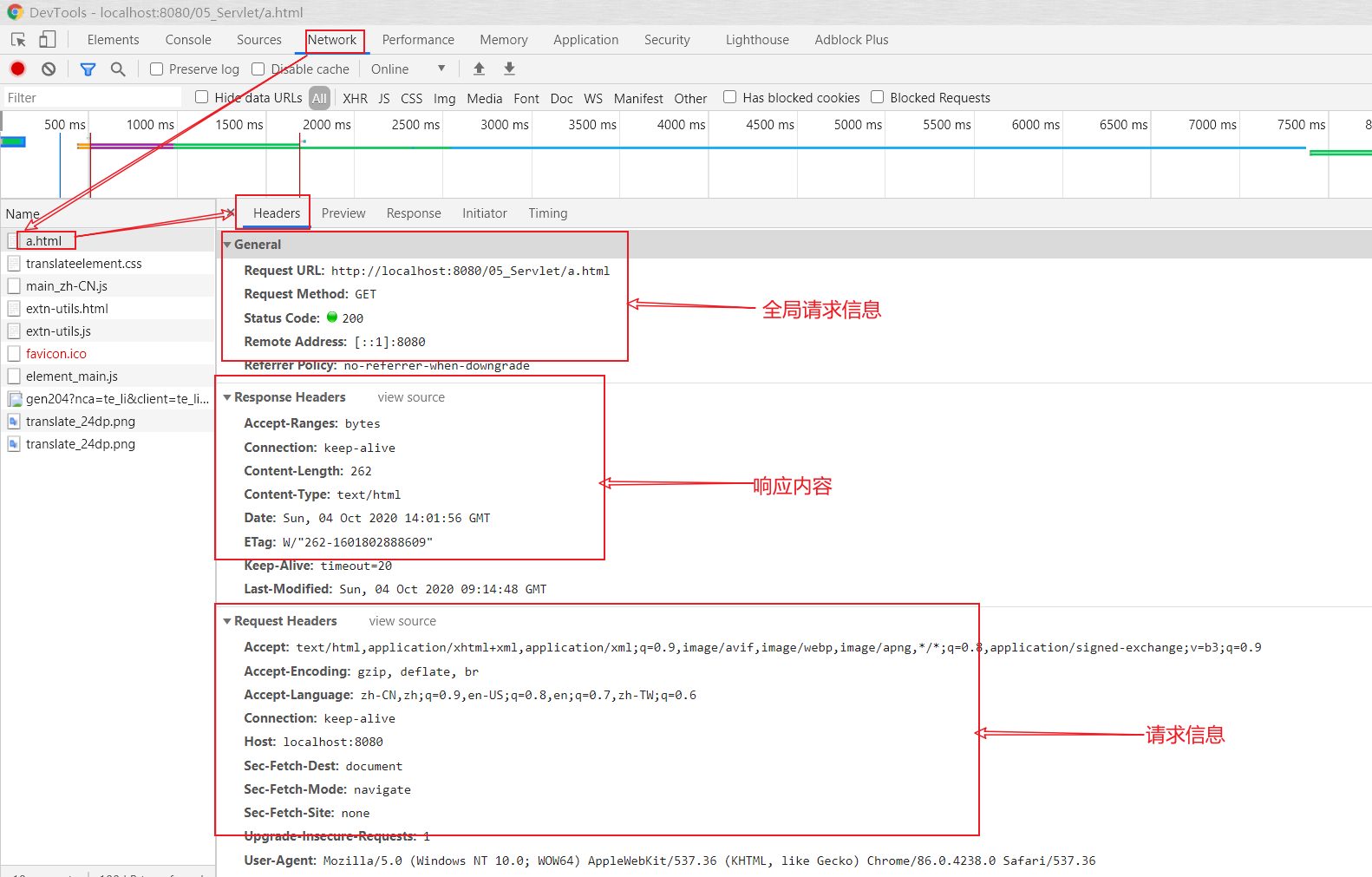Collapse the Response Headers section
Screen dimensions: 1372x877
(227, 397)
